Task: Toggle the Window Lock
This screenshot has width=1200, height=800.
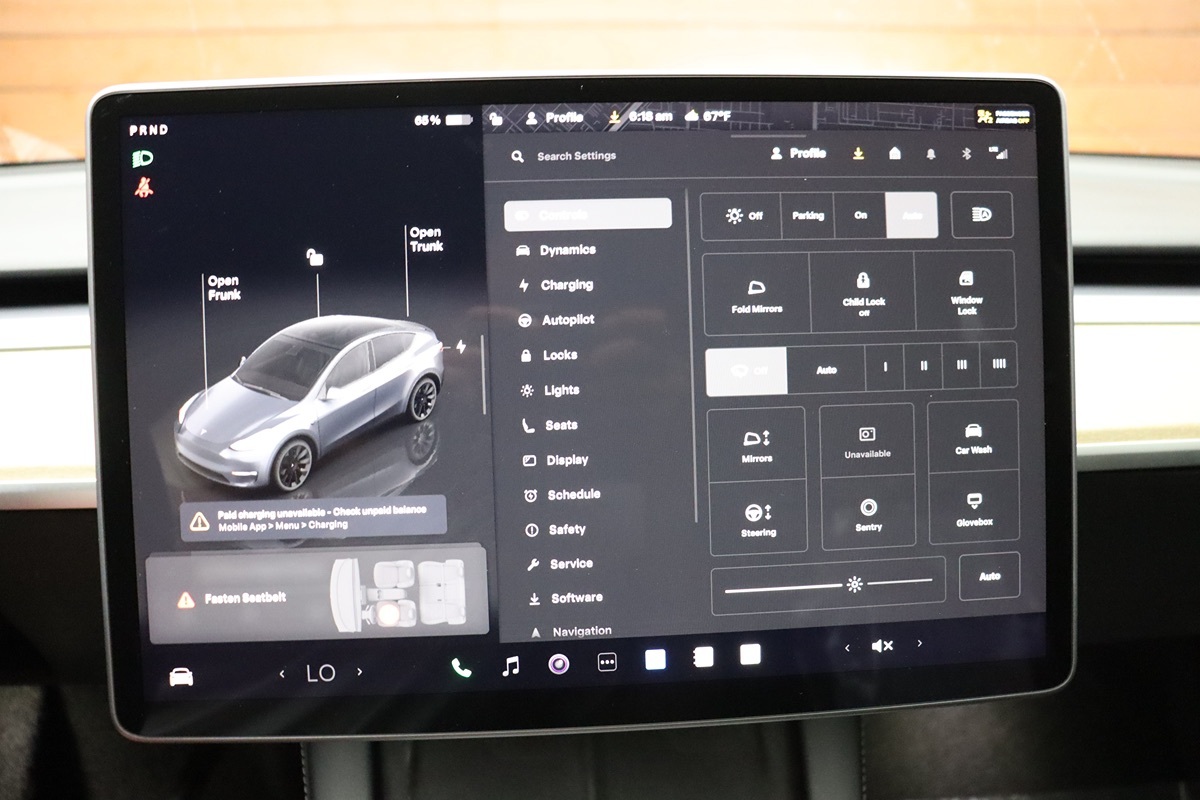Action: click(966, 292)
